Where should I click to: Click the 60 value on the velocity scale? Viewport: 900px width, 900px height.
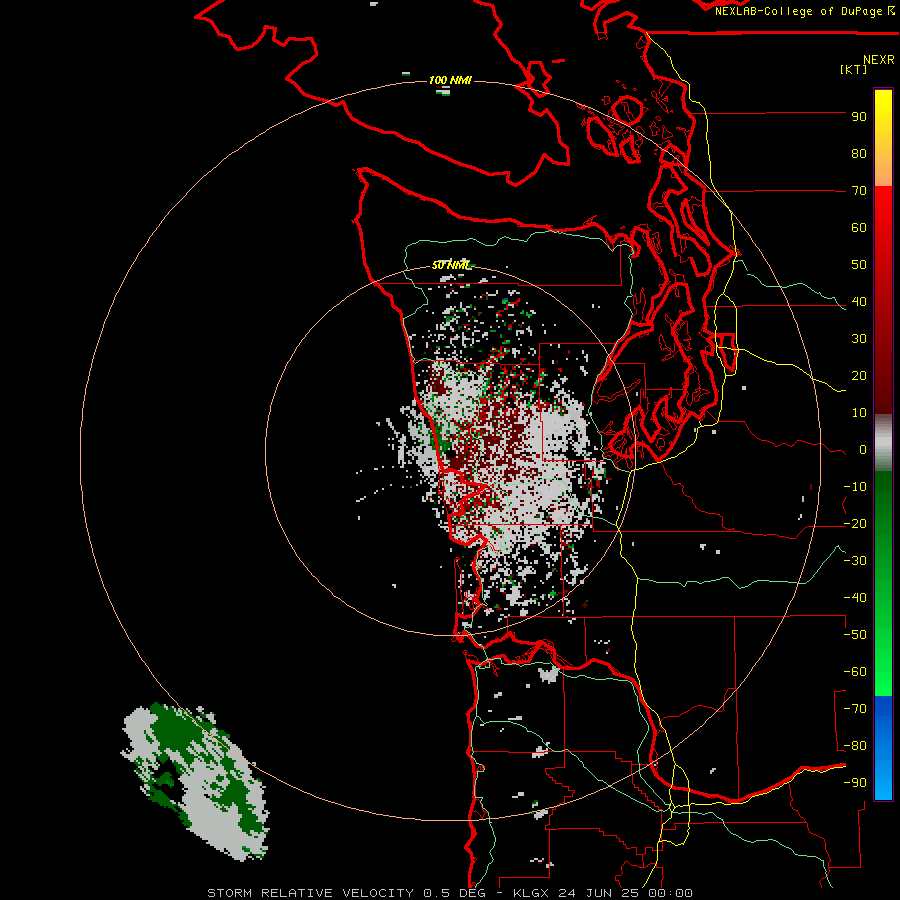coord(859,228)
